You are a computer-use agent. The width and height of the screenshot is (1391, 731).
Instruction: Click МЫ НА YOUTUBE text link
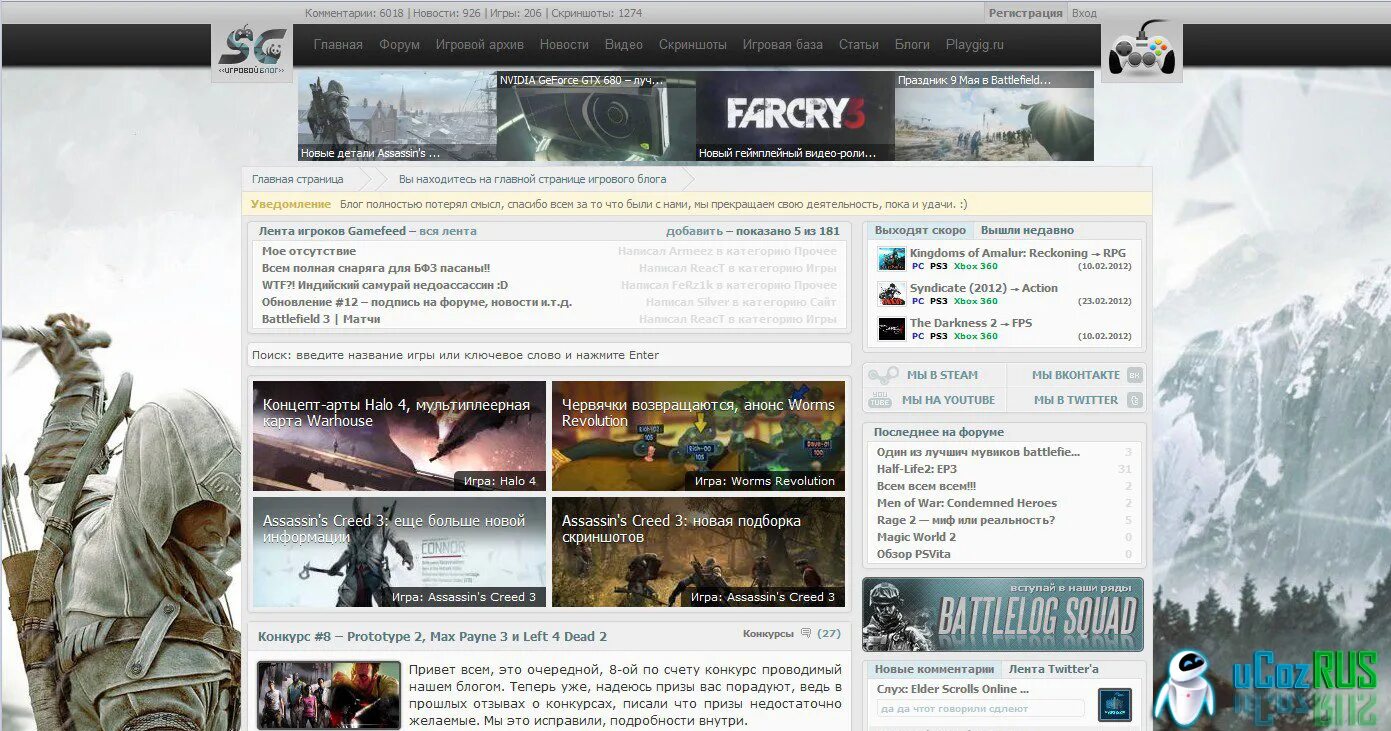click(948, 400)
